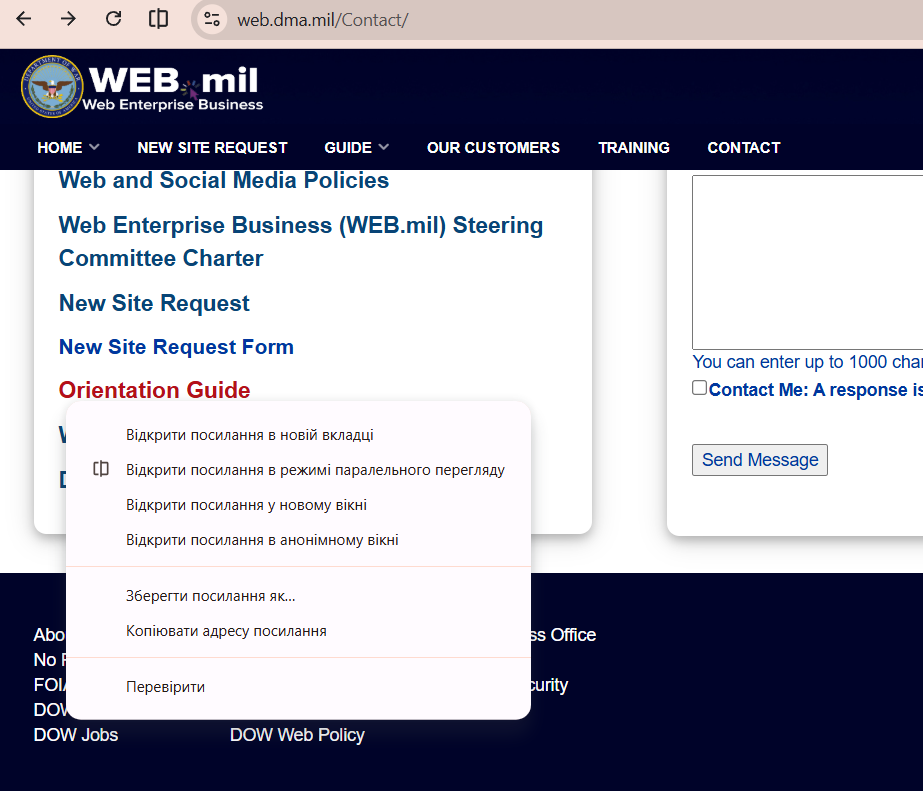Tick the Contact Me checkbox
Screen dimensions: 923x791
click(699, 388)
